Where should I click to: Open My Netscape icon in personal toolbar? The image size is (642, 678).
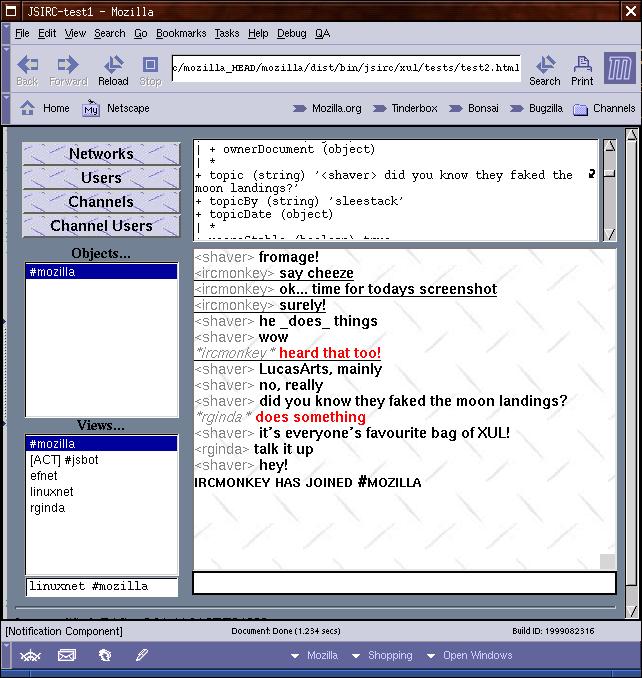[x=91, y=108]
